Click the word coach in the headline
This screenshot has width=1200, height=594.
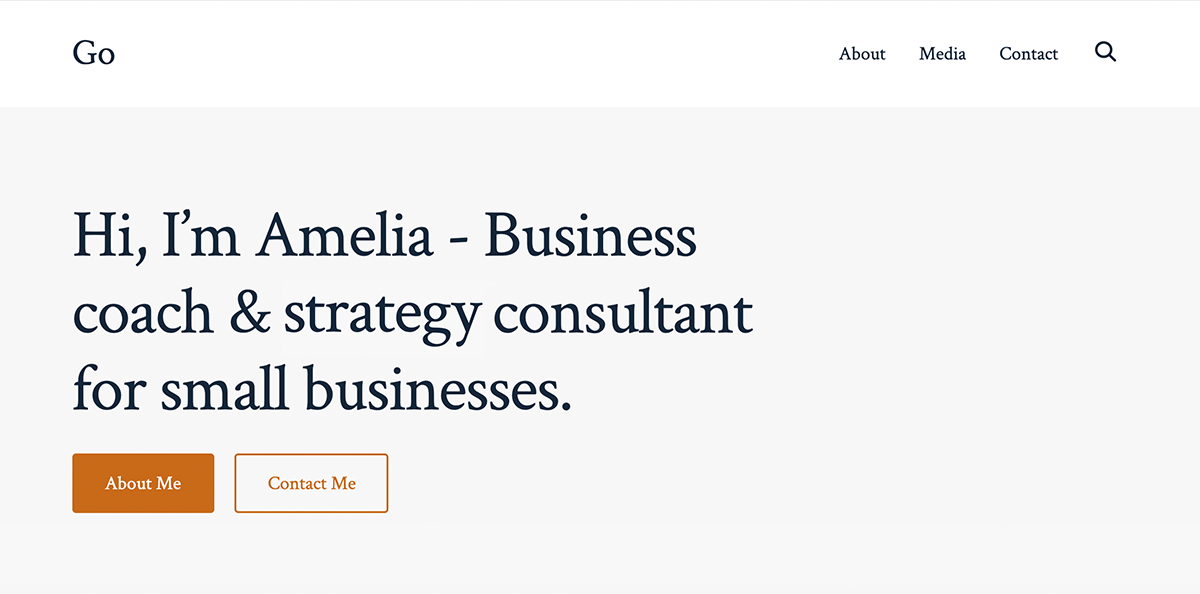click(x=143, y=314)
